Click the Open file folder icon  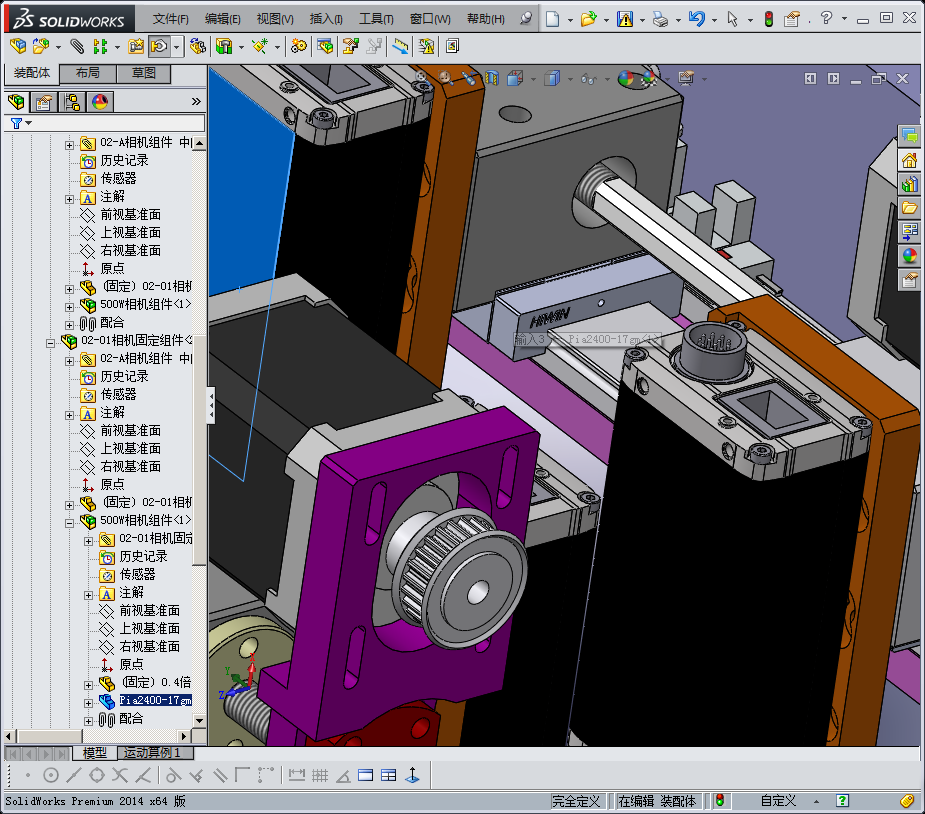(x=588, y=19)
